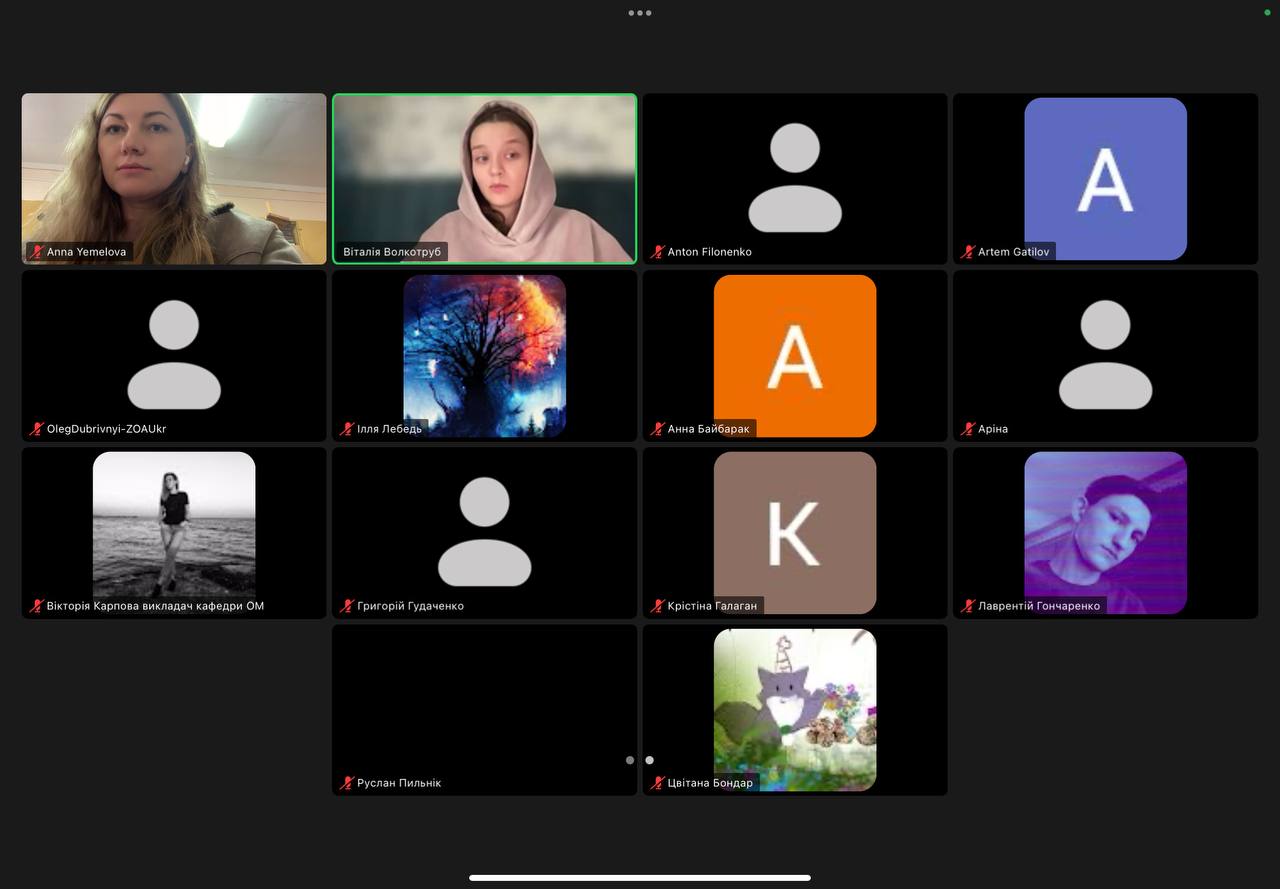
Task: Click the cat illustration avatar of Цвітана Бондар
Action: coord(795,709)
